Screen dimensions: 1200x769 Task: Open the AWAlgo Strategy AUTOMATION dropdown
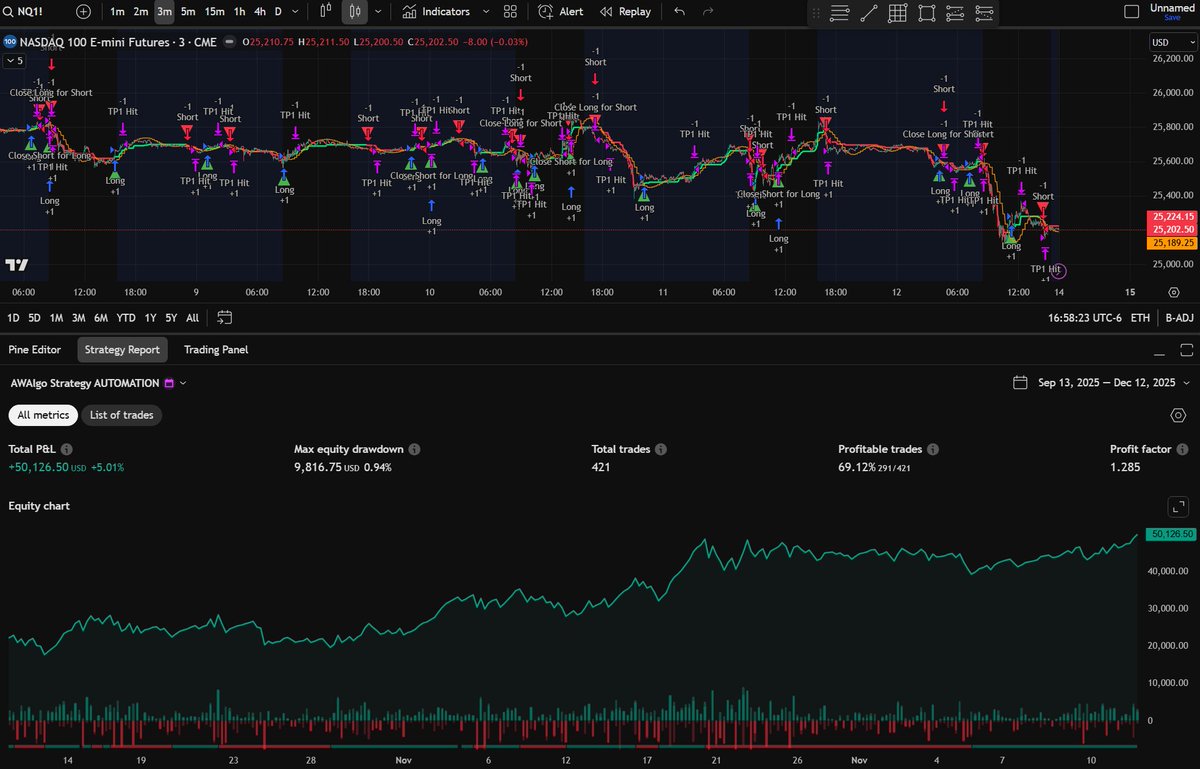pos(183,383)
